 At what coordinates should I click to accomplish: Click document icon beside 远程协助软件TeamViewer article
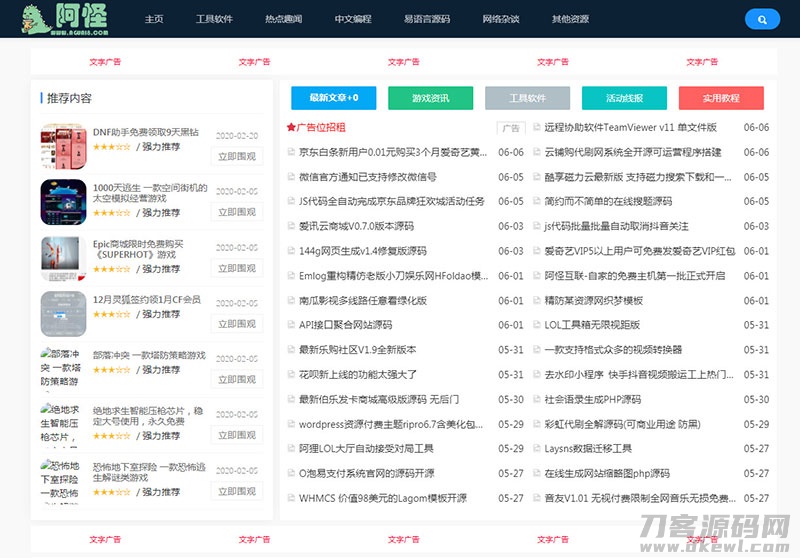[x=535, y=128]
